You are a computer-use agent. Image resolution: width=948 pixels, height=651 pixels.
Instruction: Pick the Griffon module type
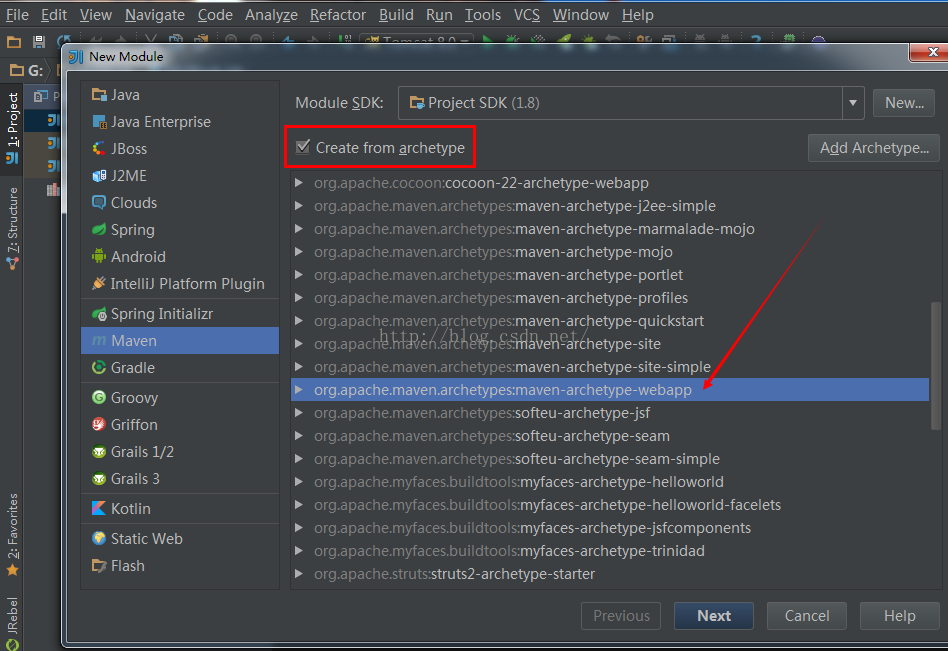180,425
